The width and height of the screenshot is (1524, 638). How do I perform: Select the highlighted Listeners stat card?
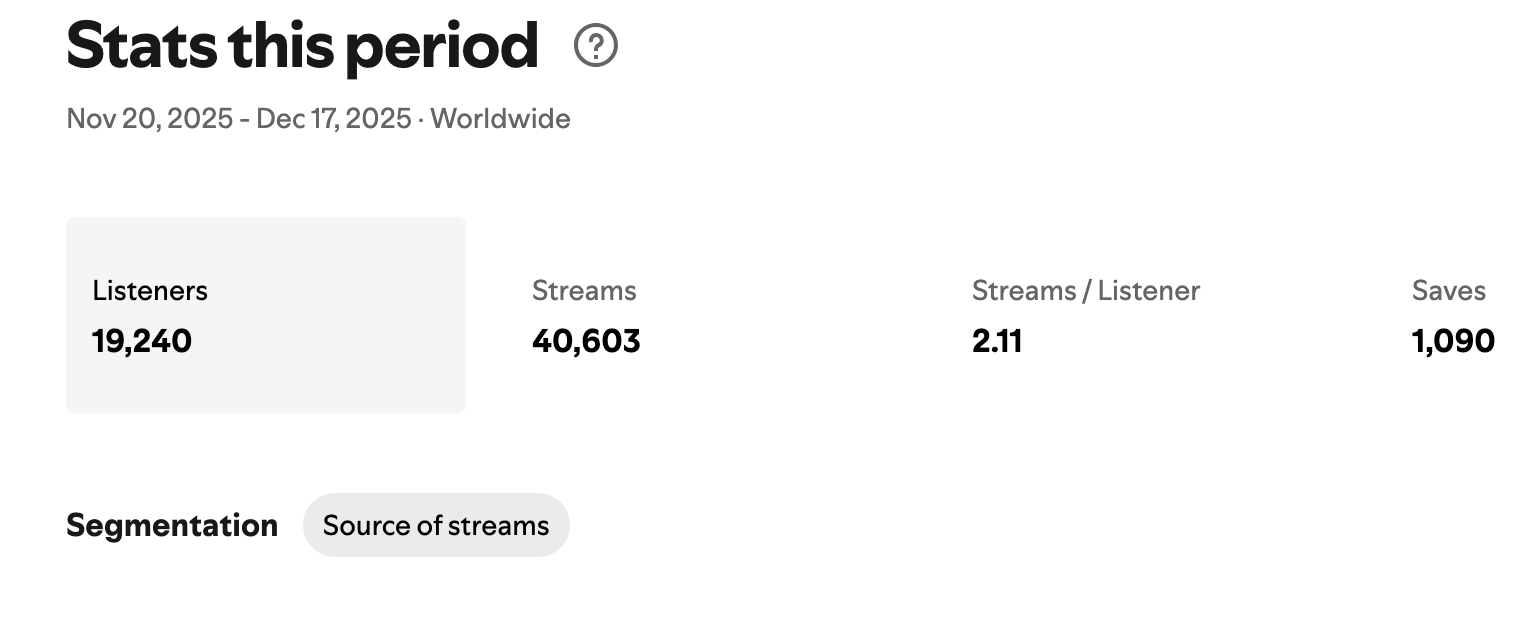click(265, 314)
